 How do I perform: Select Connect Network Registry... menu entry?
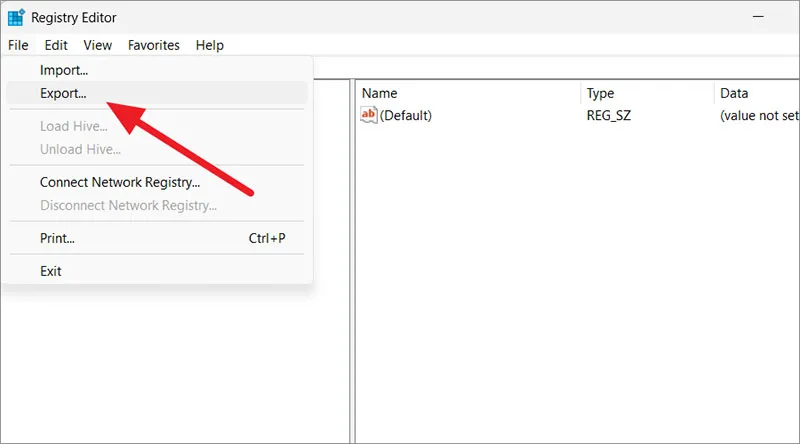[157, 182]
